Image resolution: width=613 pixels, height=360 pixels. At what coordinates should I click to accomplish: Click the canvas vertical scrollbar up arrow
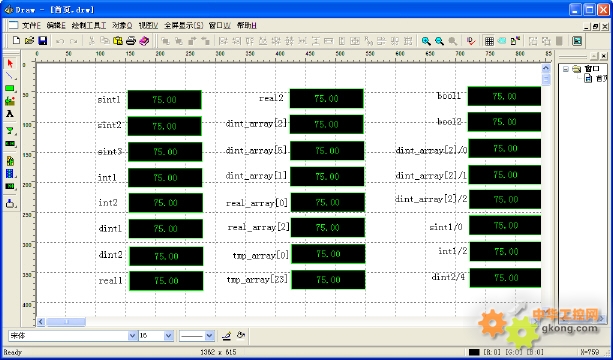click(546, 68)
